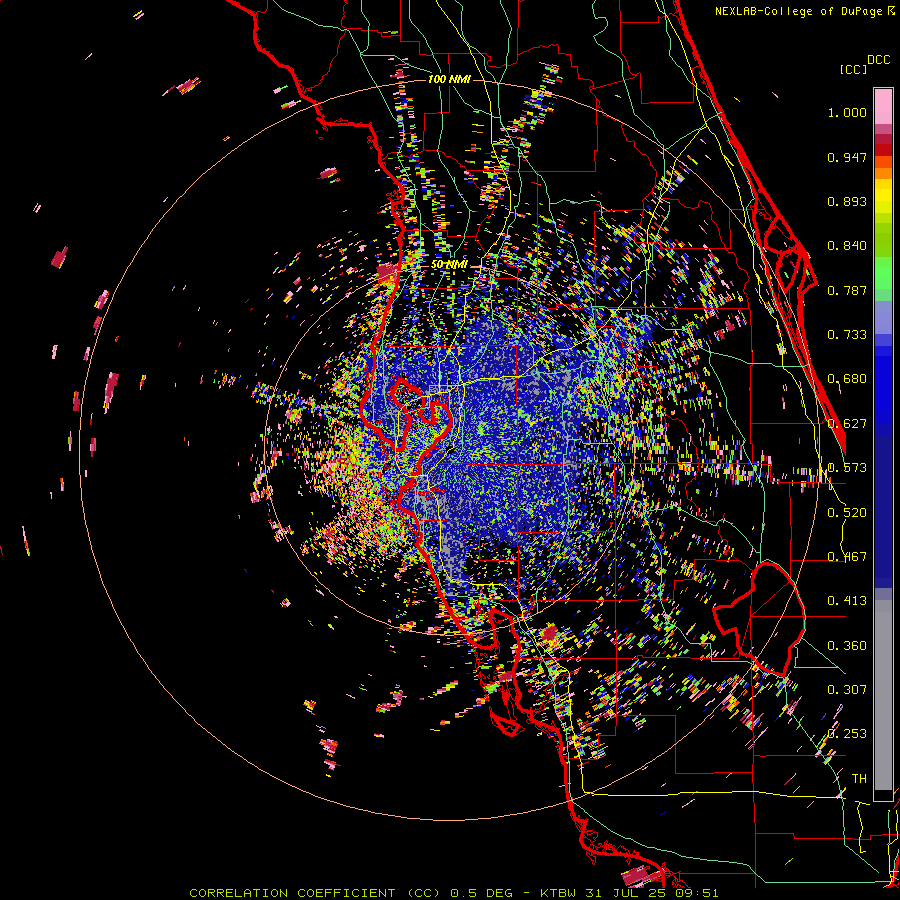Click the 0.733 color scale value

(847, 335)
